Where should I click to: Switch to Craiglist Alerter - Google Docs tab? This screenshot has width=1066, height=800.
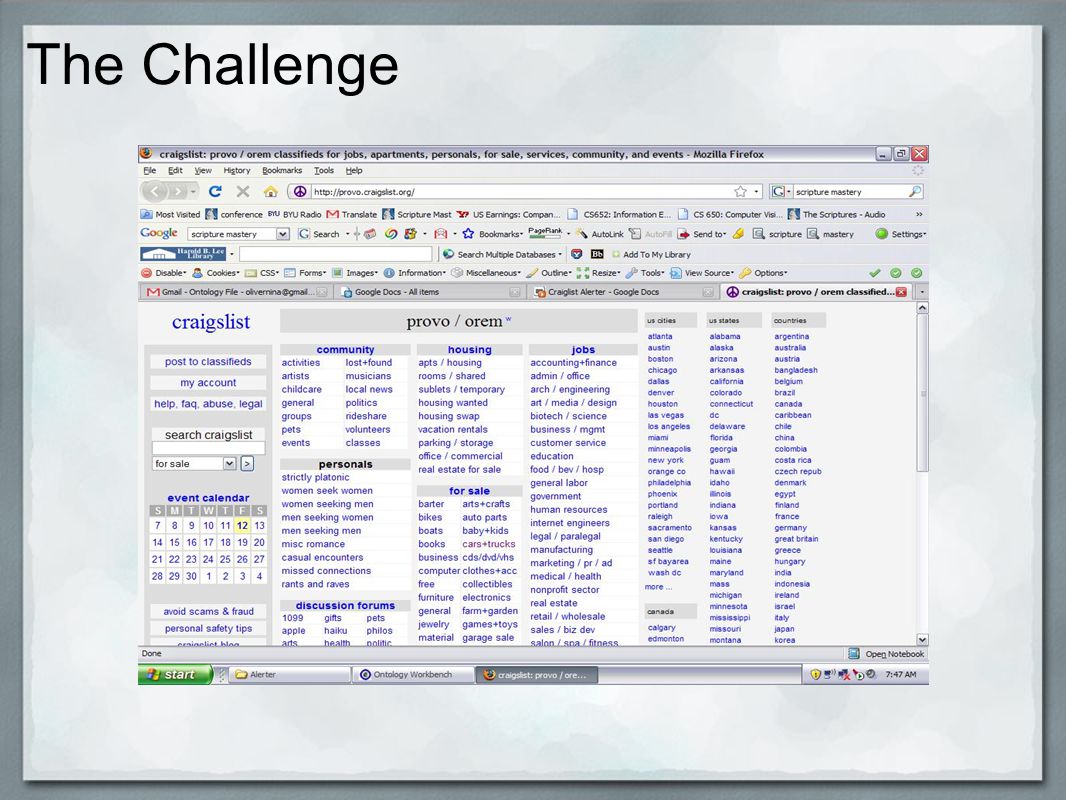(623, 292)
